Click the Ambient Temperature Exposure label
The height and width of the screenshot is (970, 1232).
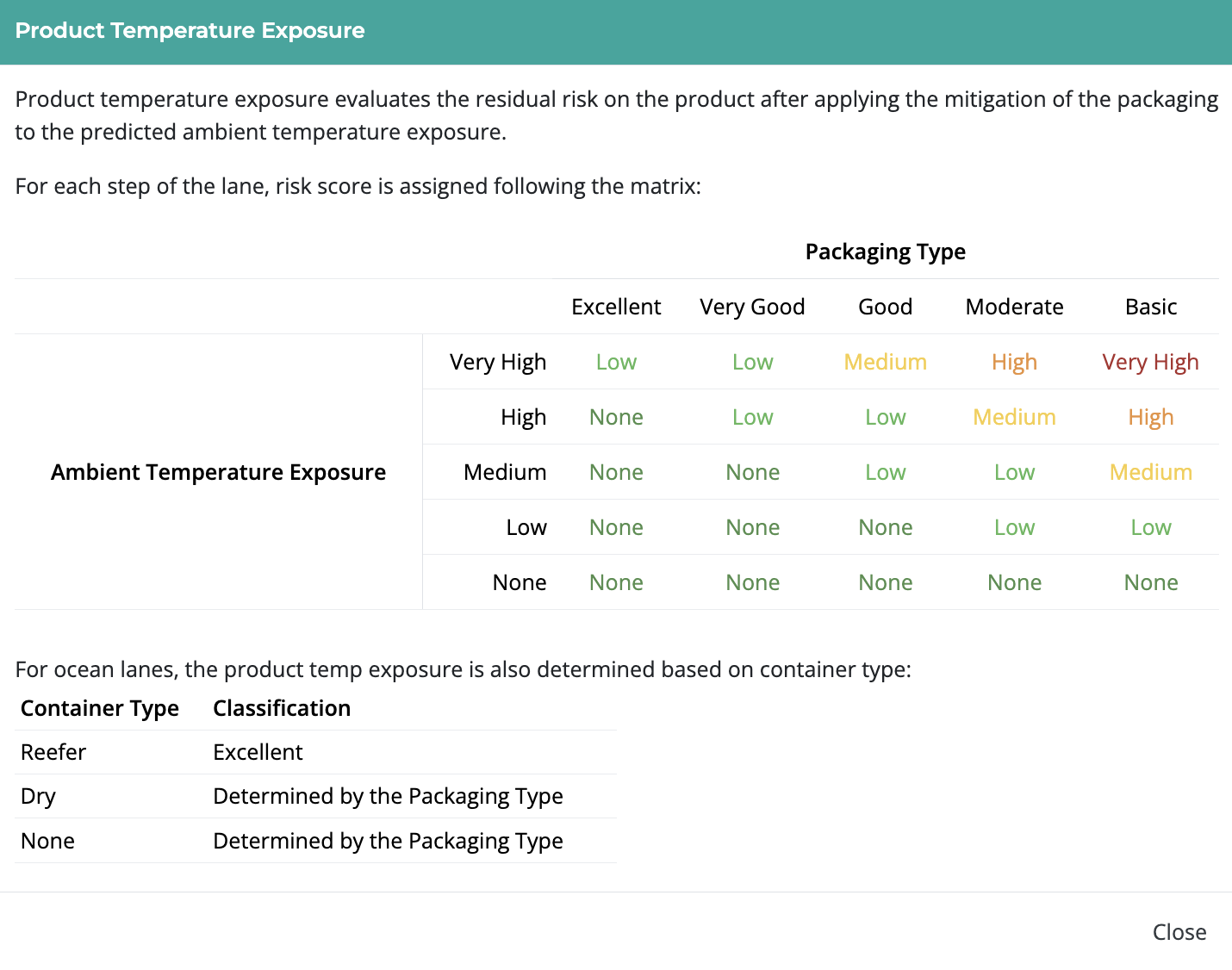[x=218, y=472]
